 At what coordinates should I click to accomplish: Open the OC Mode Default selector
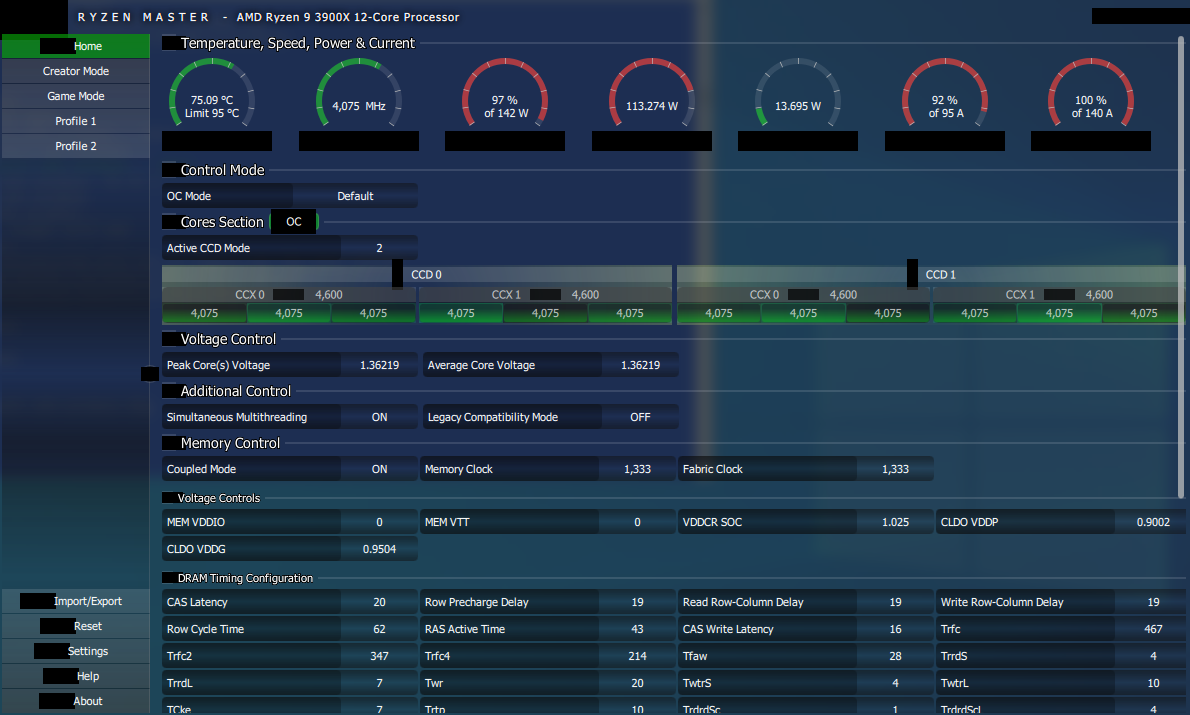point(355,196)
